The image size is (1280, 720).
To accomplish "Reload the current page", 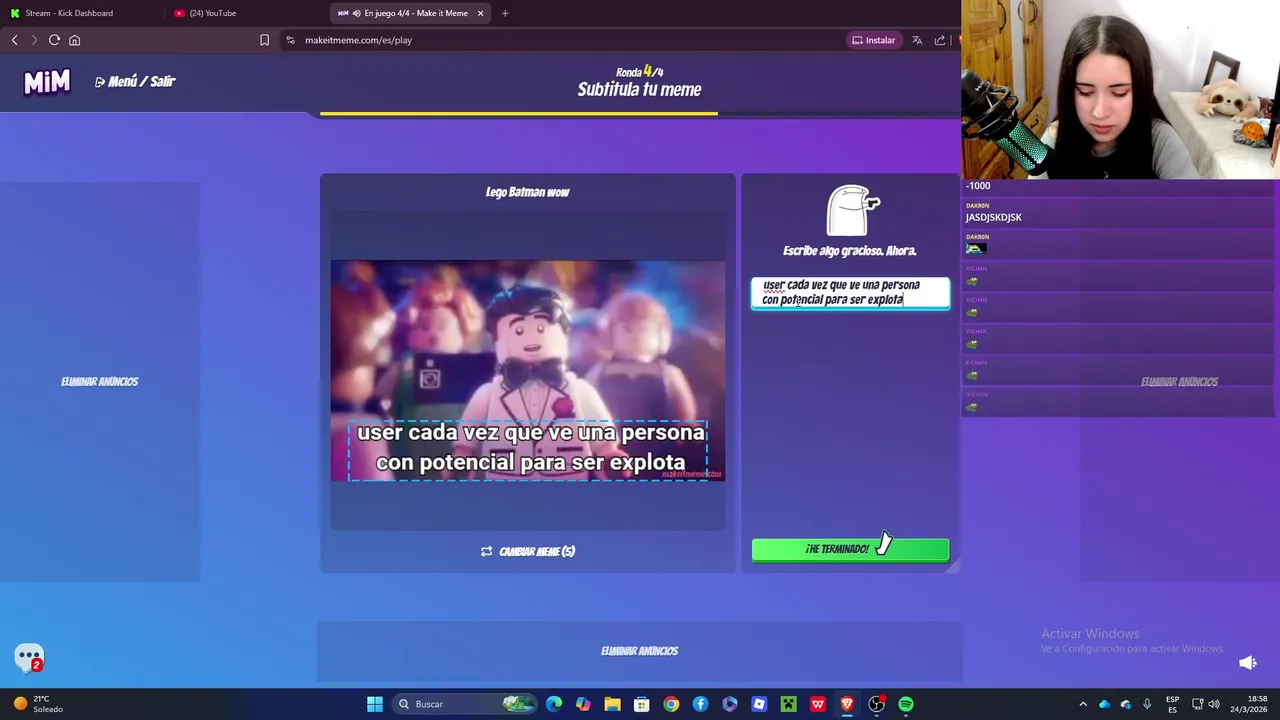I will (54, 40).
